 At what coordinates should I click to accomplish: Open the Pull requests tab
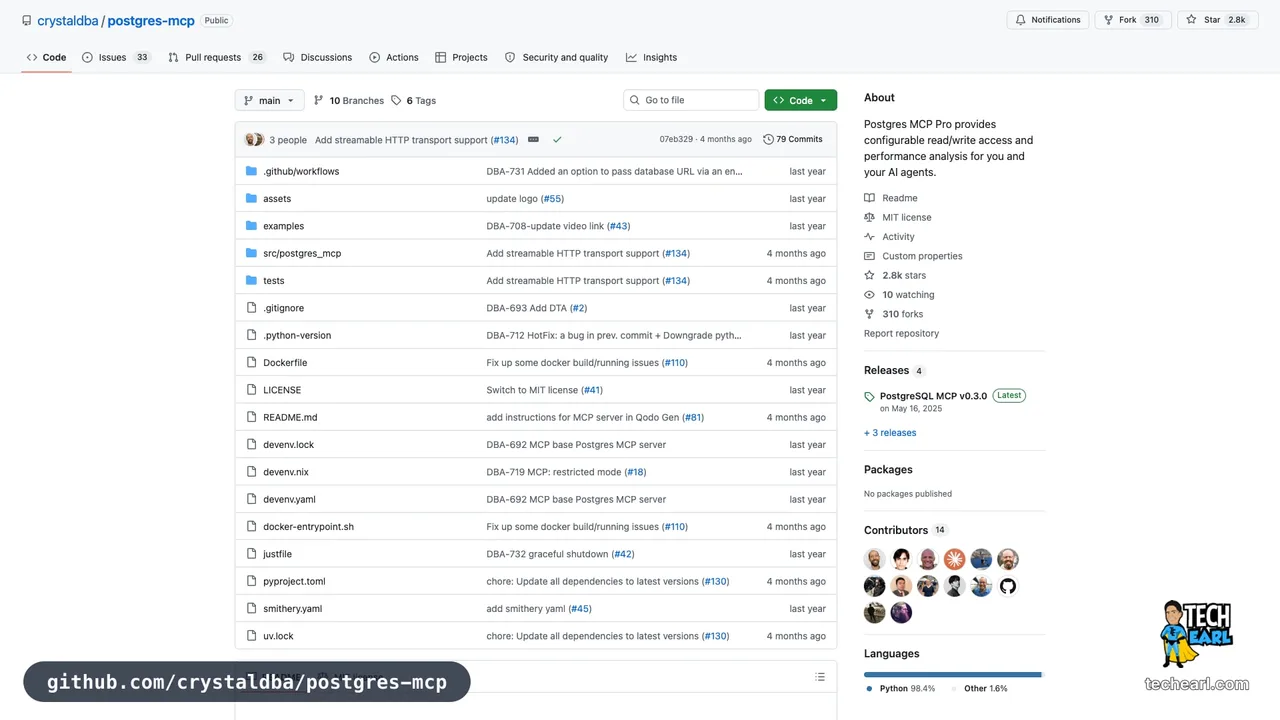(217, 57)
